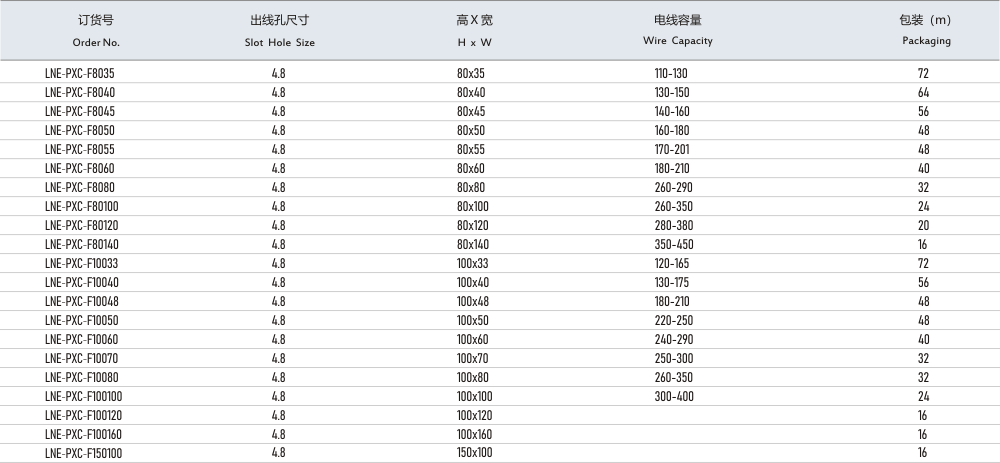Select packaging value 64
This screenshot has width=1000, height=463.
(923, 92)
